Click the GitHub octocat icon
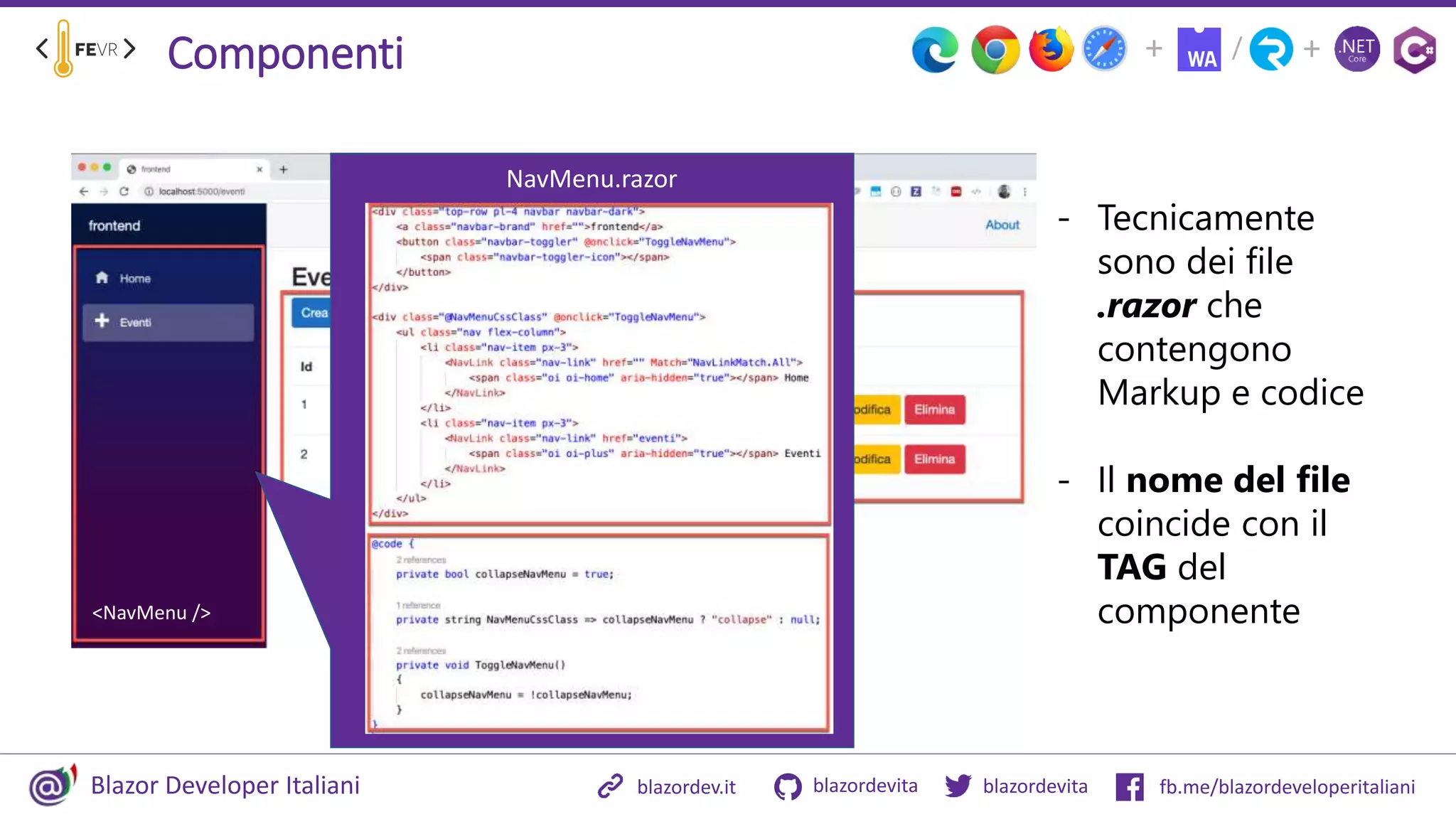Image resolution: width=1456 pixels, height=819 pixels. (x=788, y=787)
